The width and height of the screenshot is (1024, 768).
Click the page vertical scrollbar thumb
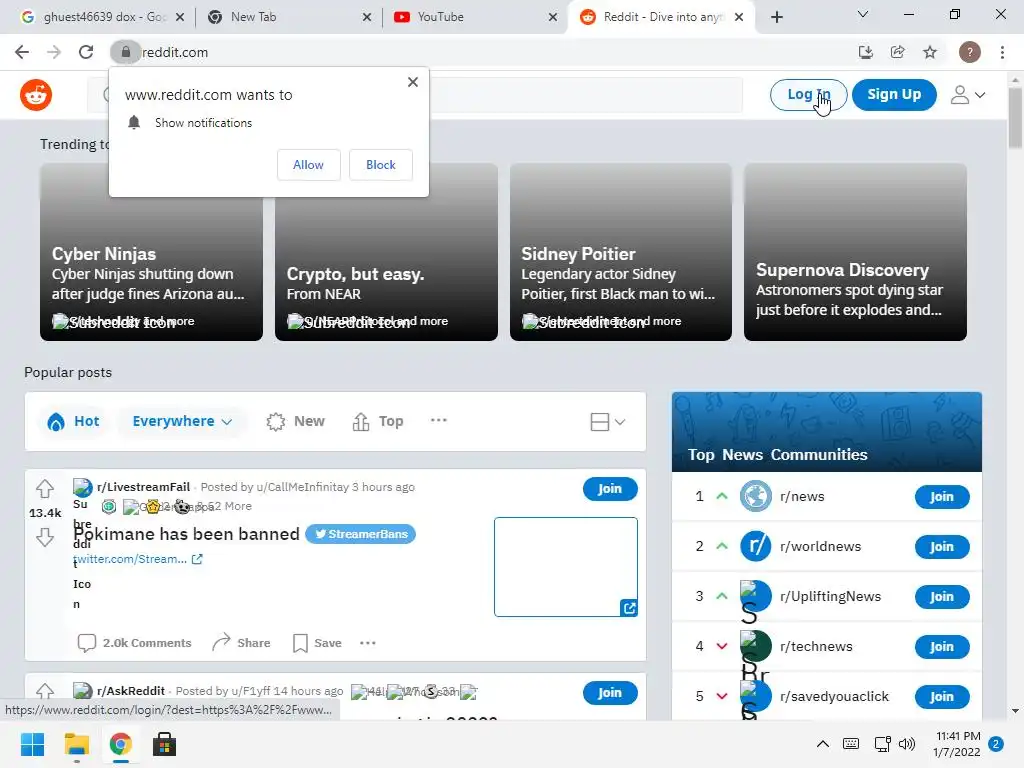1015,118
